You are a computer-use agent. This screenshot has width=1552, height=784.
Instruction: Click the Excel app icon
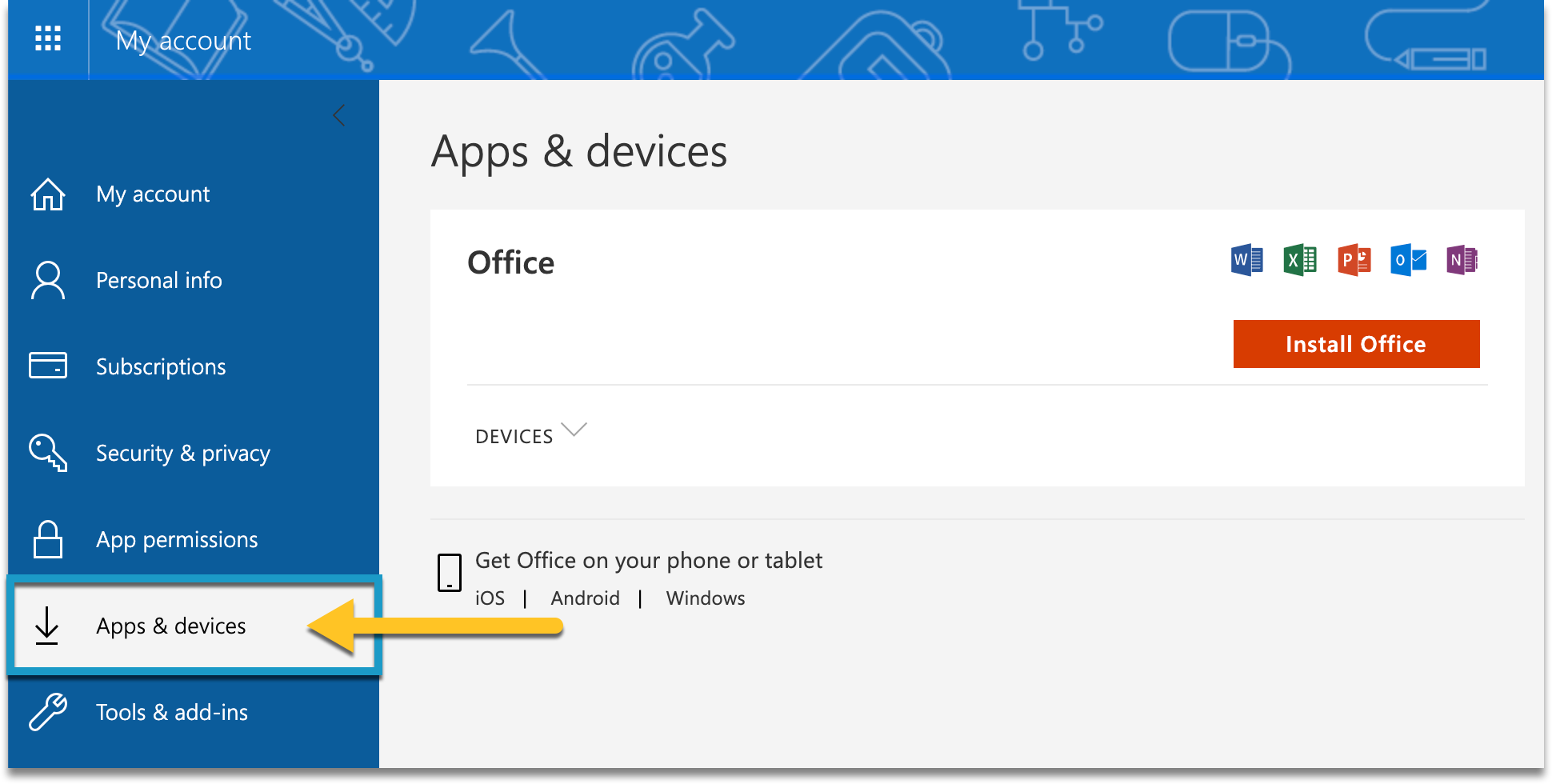(1300, 260)
